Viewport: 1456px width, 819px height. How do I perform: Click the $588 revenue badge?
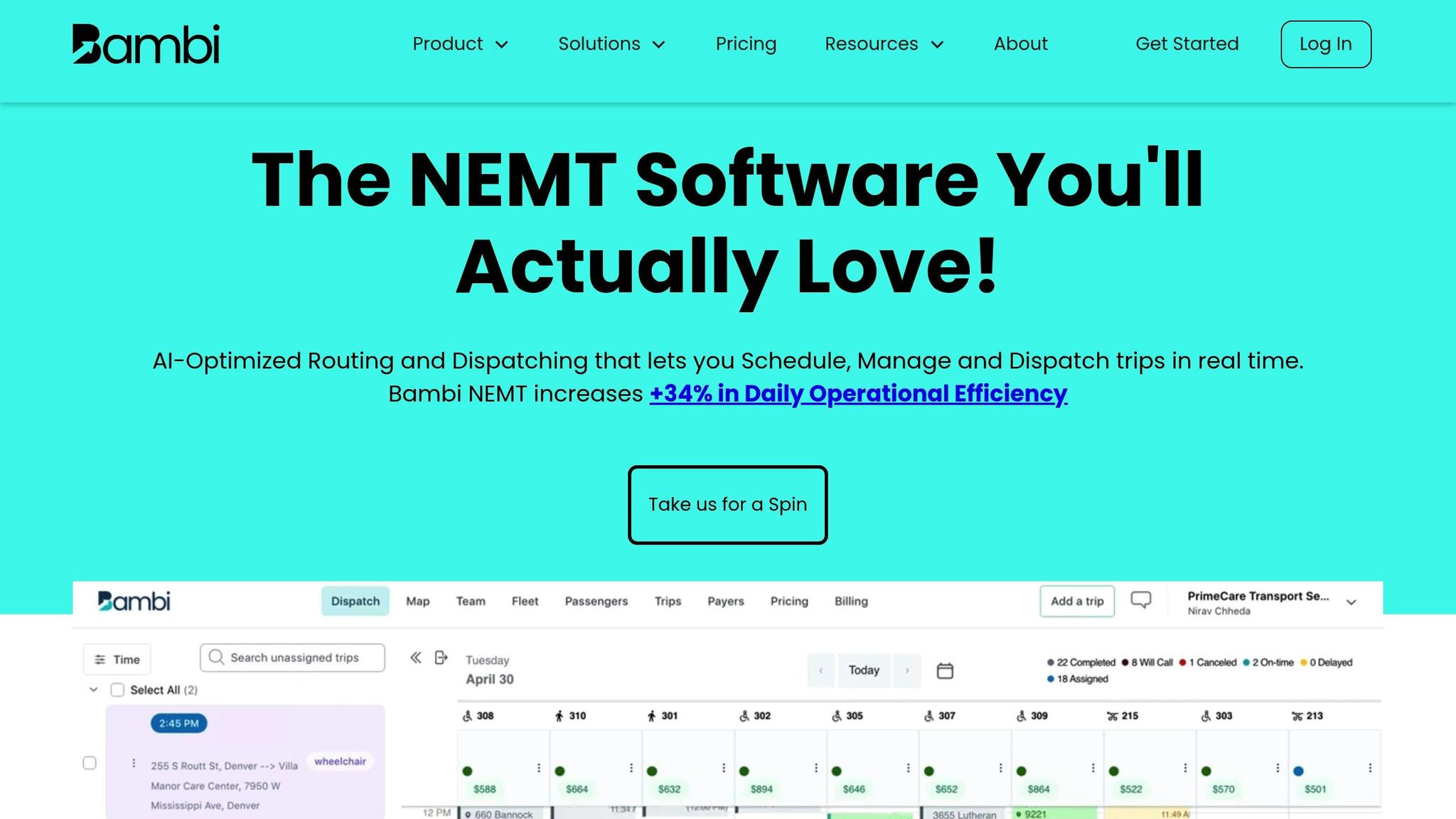pyautogui.click(x=485, y=789)
